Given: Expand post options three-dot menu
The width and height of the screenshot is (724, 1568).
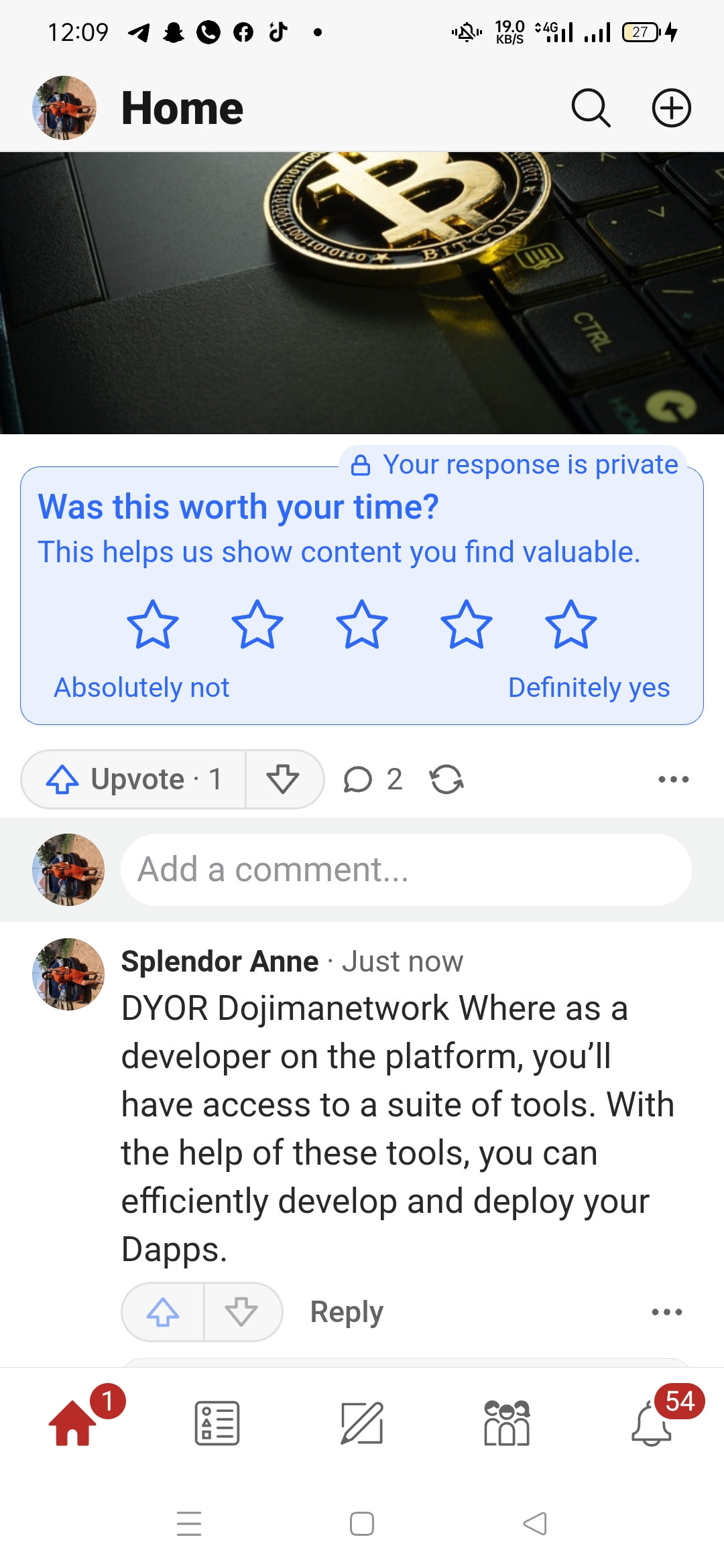Looking at the screenshot, I should 673,779.
